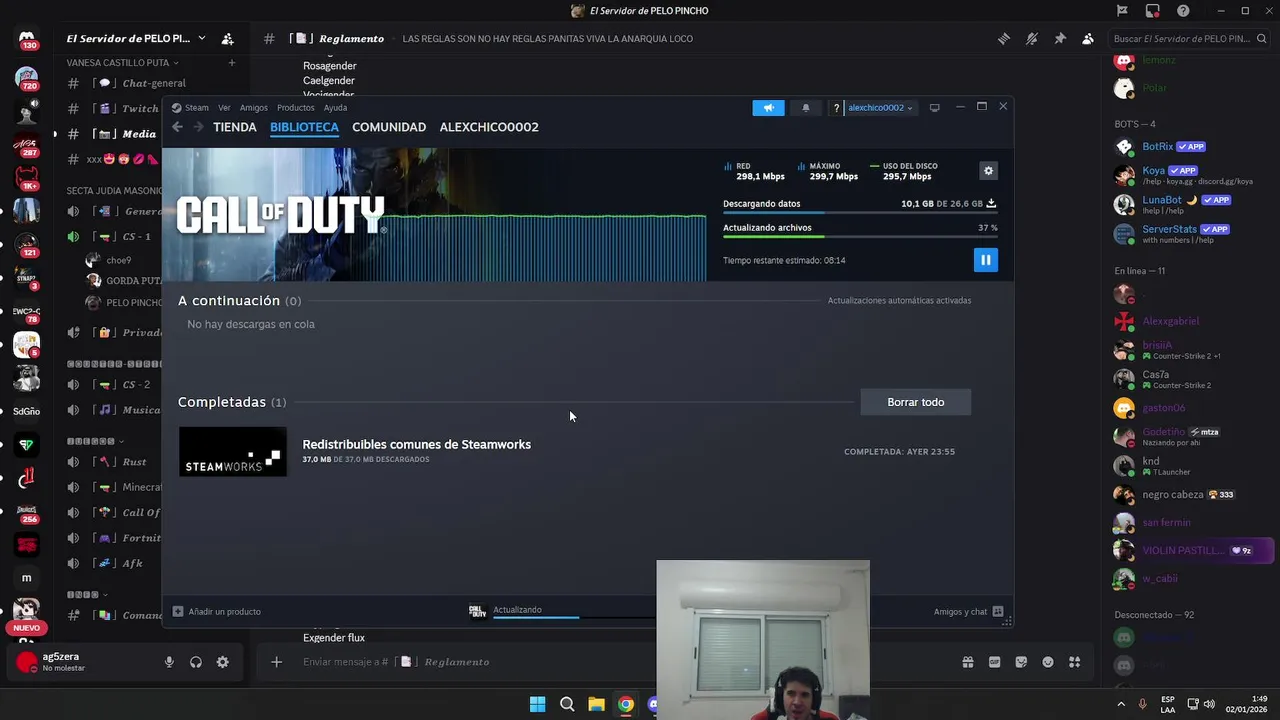Open the TIENDA tab in Steam
Image resolution: width=1280 pixels, height=720 pixels.
tap(235, 127)
